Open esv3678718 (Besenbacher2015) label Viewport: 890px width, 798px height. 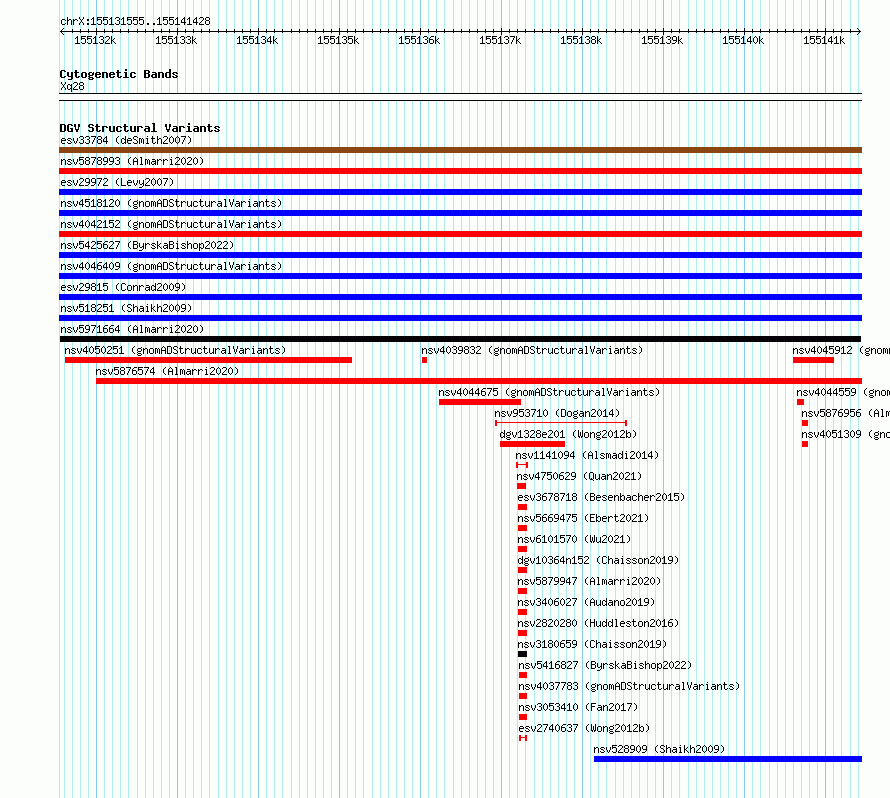(x=601, y=497)
